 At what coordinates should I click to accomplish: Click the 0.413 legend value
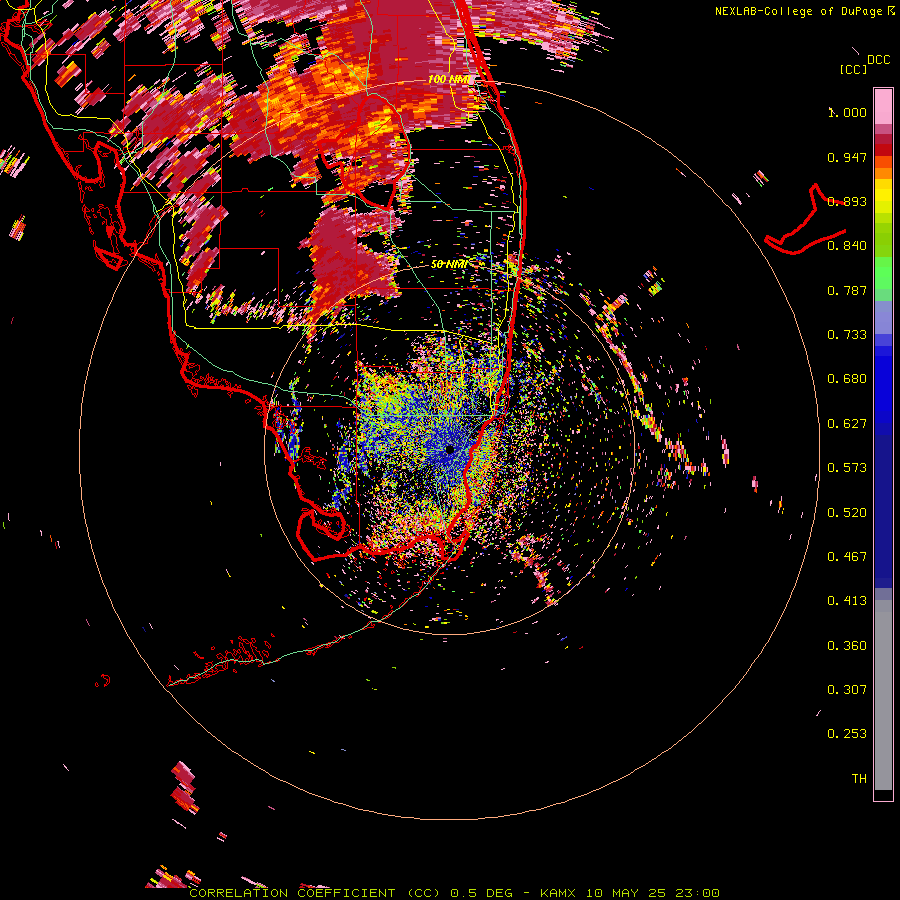click(847, 601)
